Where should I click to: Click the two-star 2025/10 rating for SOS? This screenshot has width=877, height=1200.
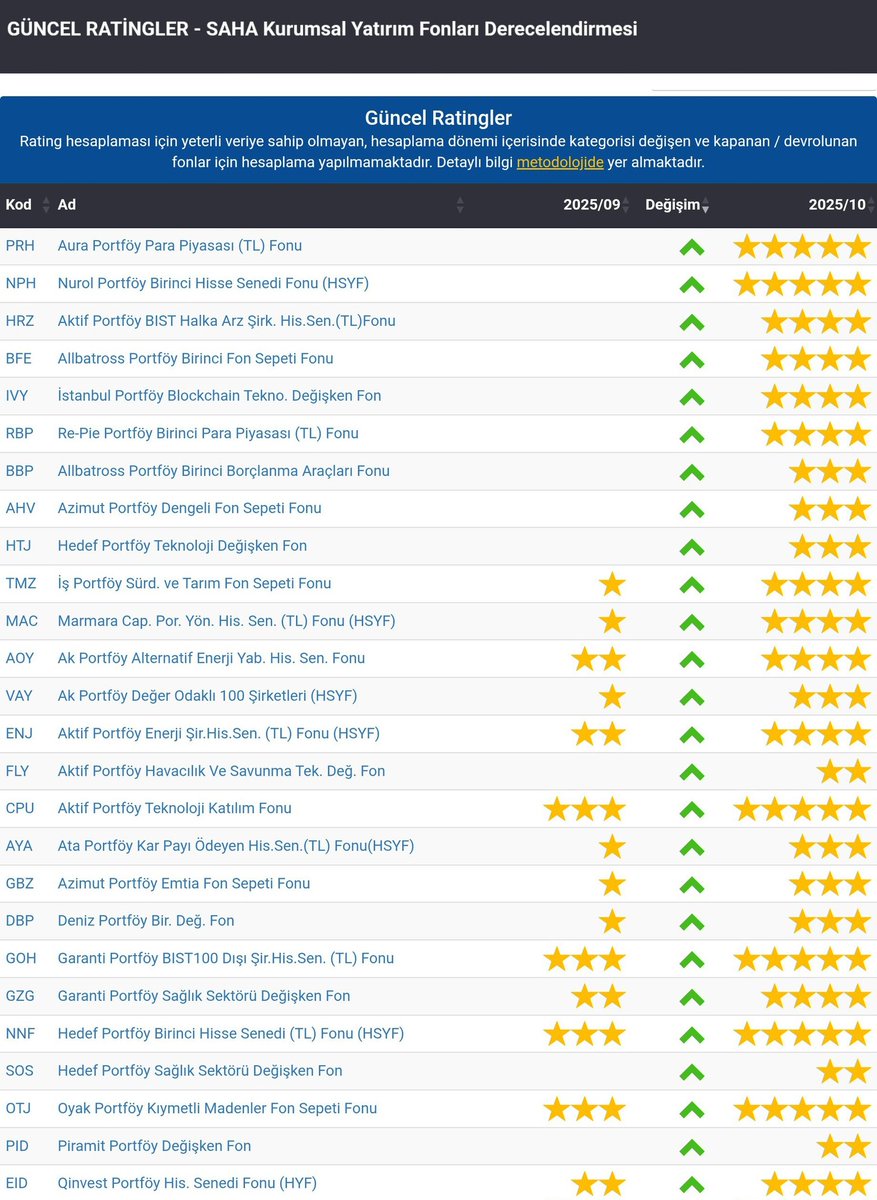click(844, 1071)
